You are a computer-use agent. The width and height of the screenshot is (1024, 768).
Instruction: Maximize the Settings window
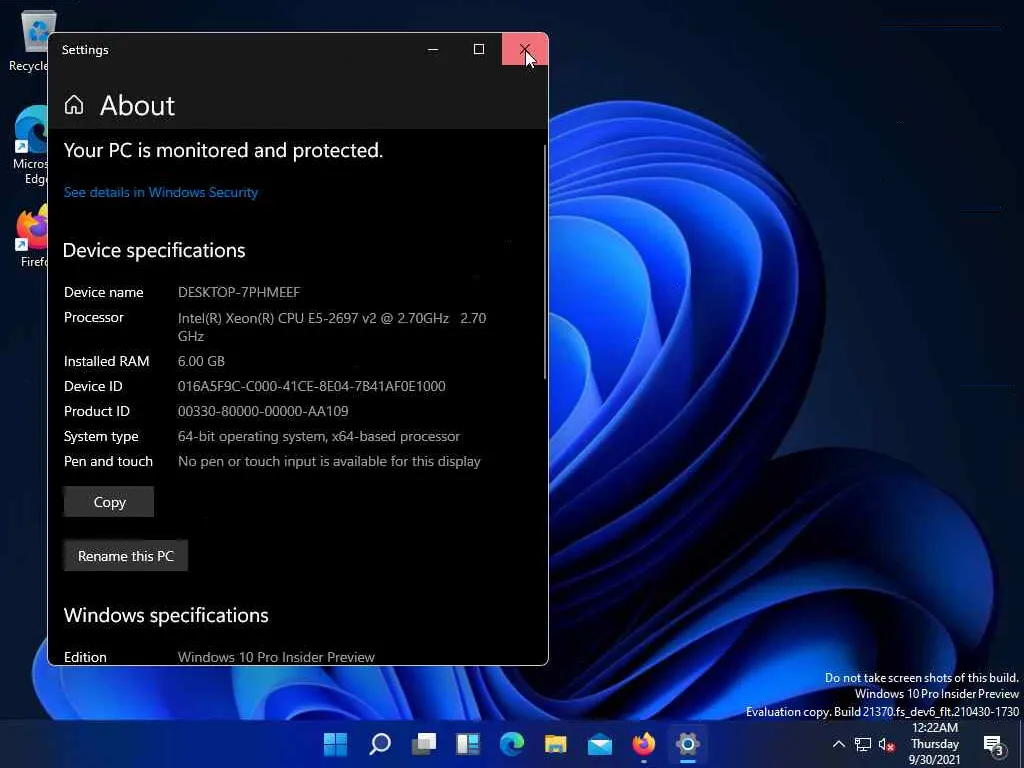coord(479,50)
